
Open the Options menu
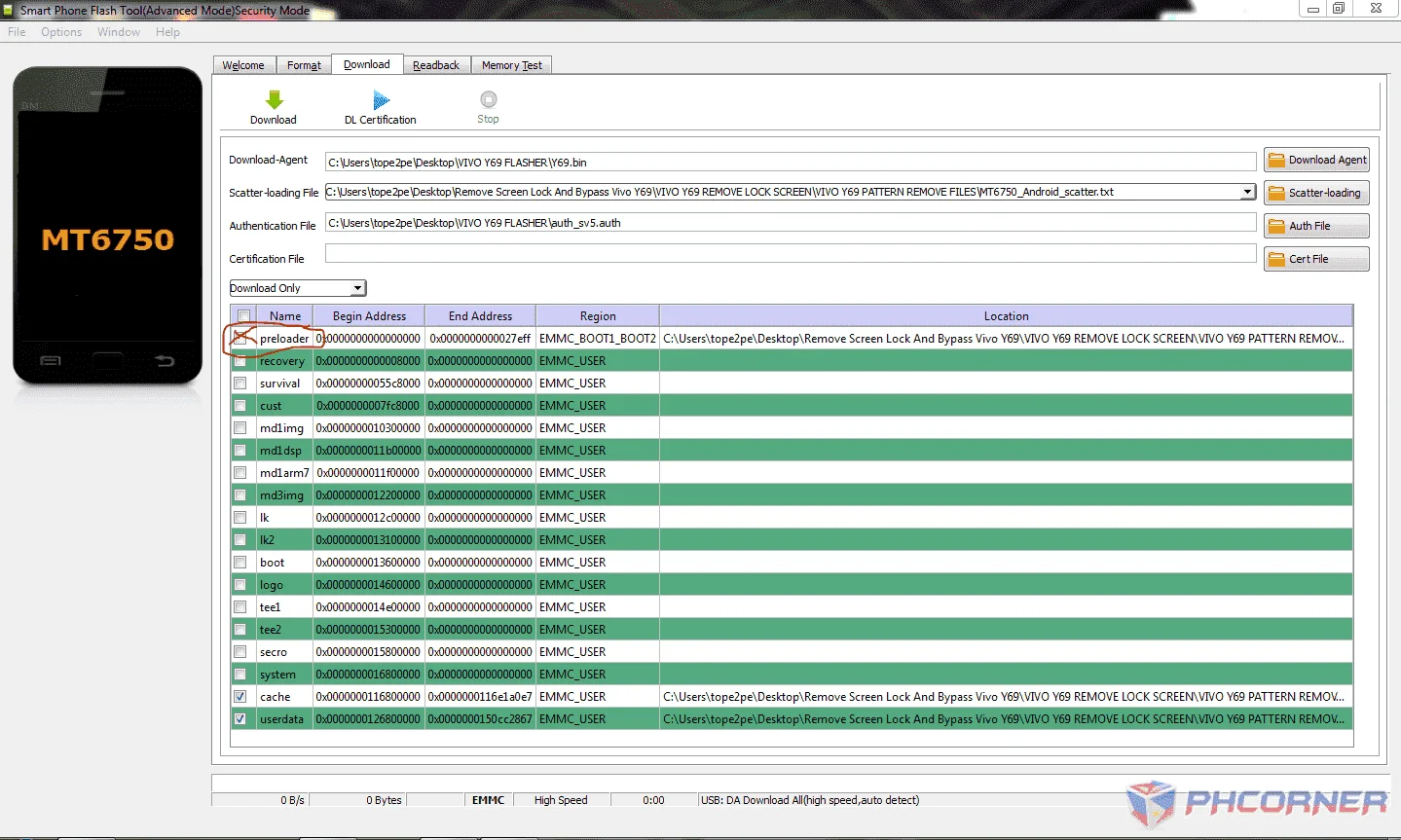coord(61,32)
